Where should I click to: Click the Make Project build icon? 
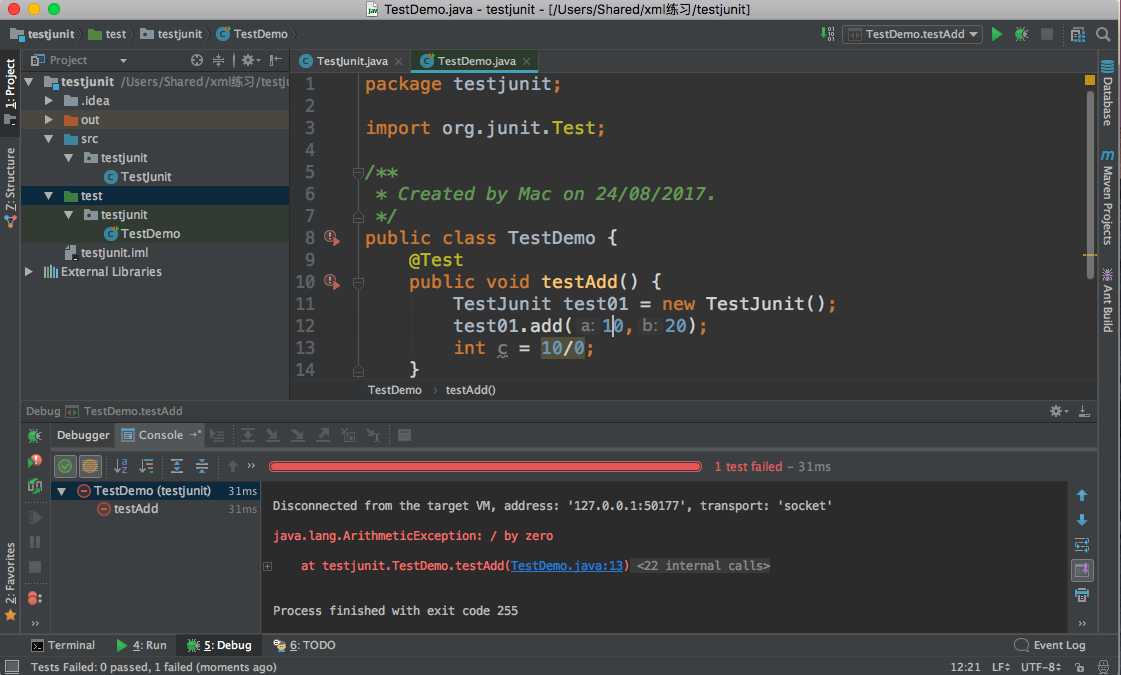[827, 34]
